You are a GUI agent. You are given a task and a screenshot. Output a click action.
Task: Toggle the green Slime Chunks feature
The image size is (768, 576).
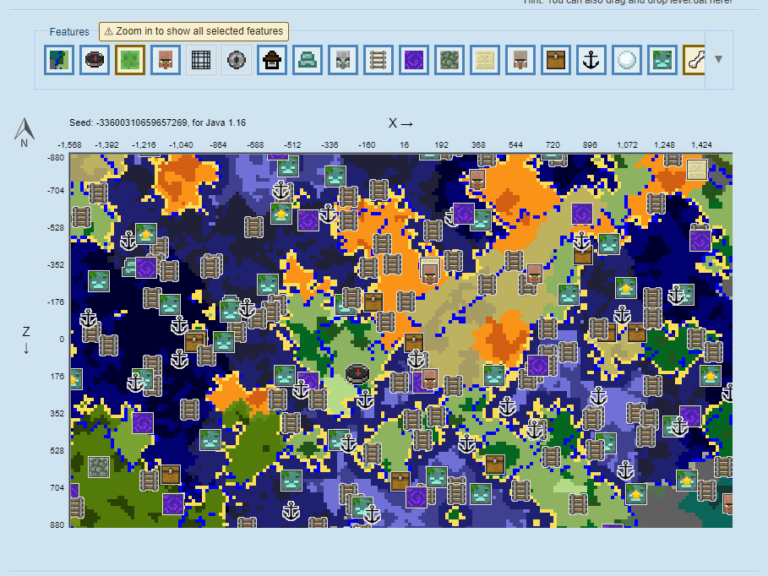tap(130, 60)
